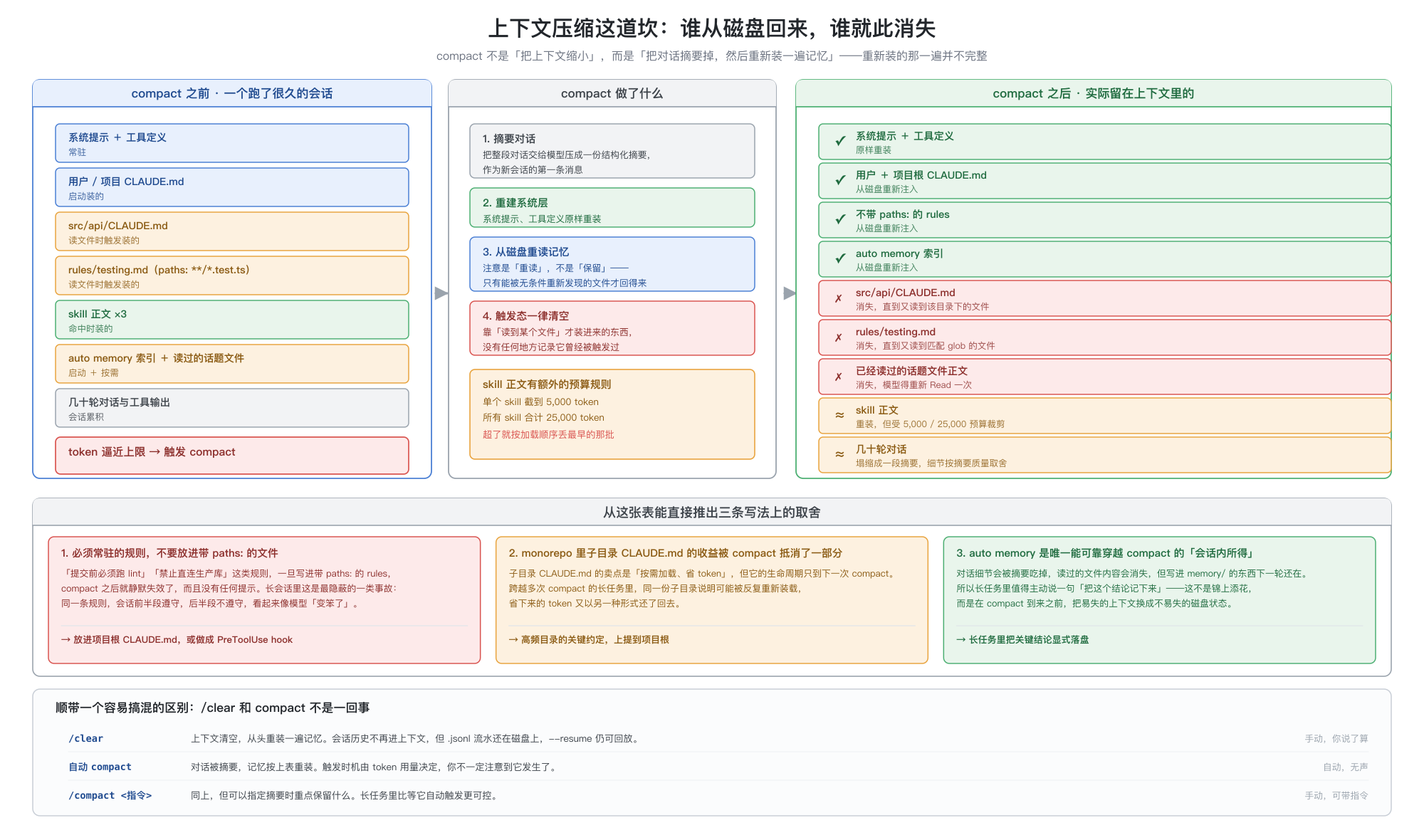Screen dimensions: 1424x840
Task: Click the title 上下文压缩这道坎
Action: (x=712, y=28)
